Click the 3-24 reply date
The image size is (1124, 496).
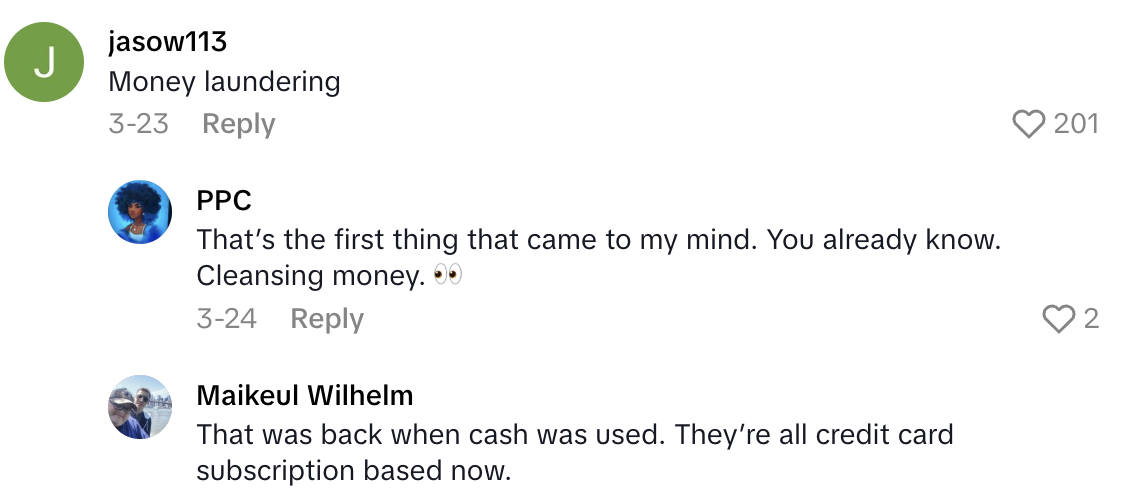tap(226, 319)
